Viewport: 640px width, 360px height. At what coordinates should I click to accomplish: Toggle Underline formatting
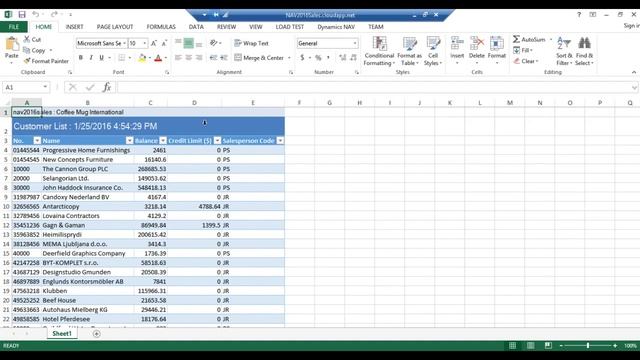pos(101,58)
